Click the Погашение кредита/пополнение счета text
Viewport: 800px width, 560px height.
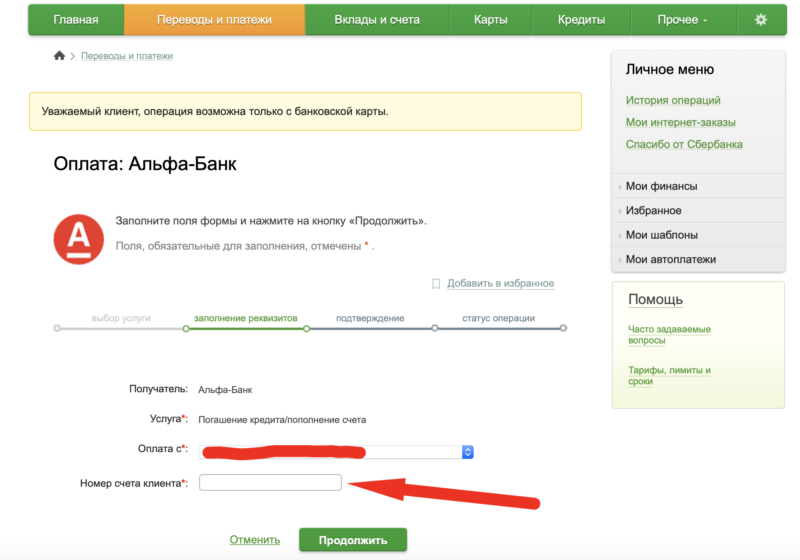pyautogui.click(x=282, y=420)
